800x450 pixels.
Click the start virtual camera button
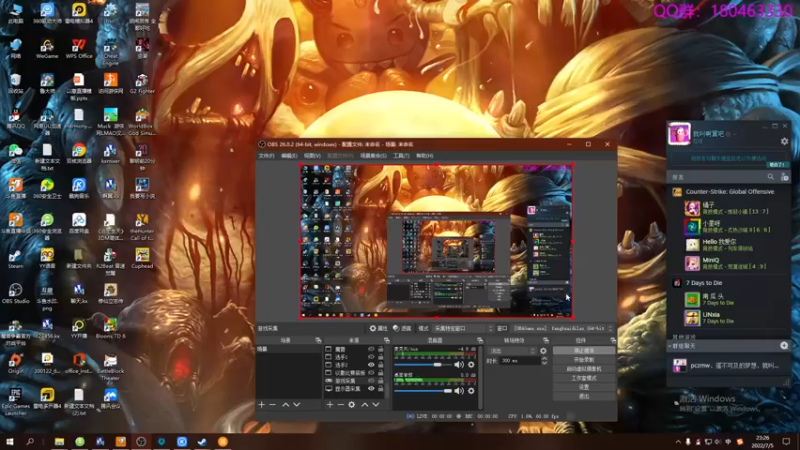pos(584,369)
